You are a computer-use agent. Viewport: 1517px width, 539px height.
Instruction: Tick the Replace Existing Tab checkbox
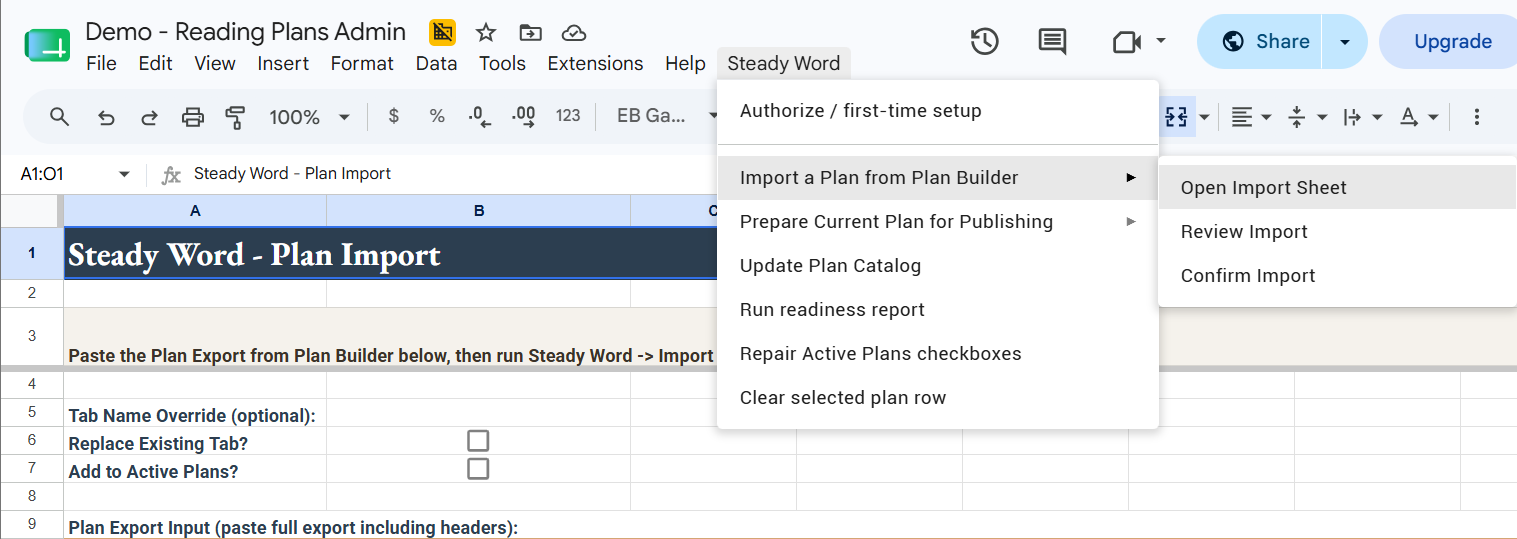(478, 441)
